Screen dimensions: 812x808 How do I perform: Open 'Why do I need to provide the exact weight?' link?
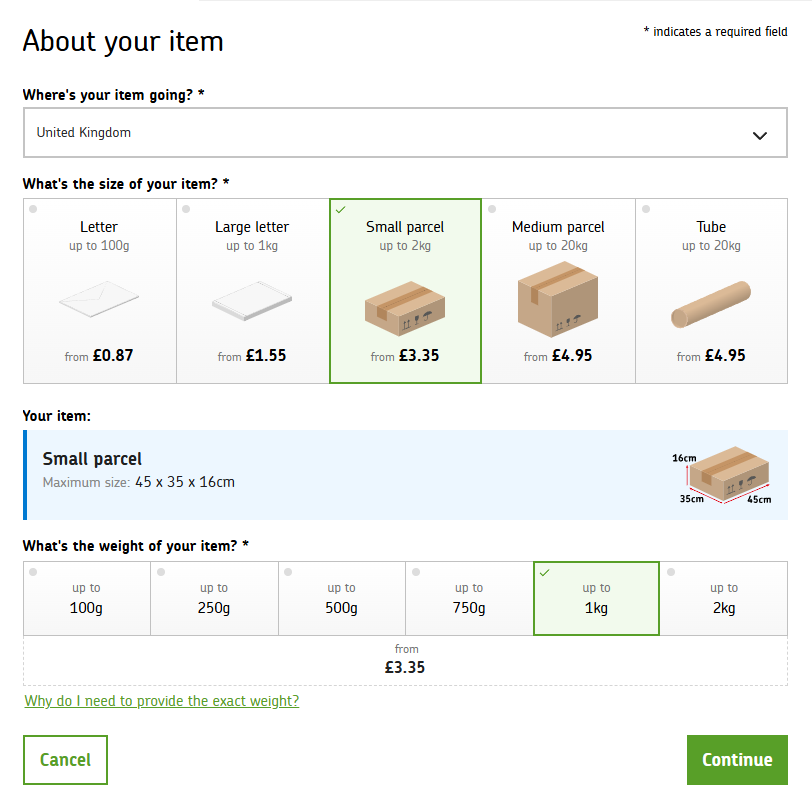(x=161, y=701)
